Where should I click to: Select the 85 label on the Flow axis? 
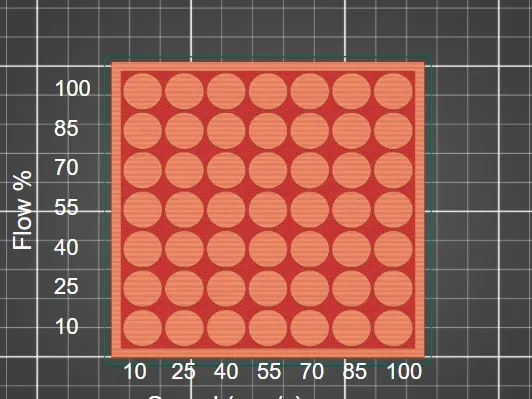click(66, 128)
